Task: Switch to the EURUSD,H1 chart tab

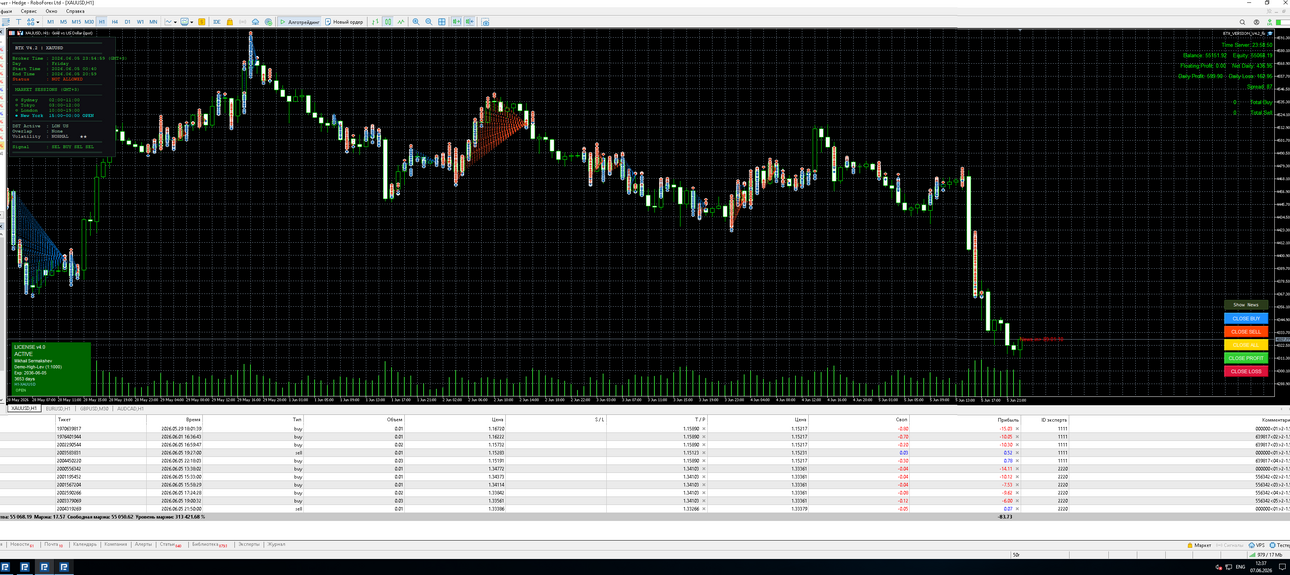Action: tap(58, 408)
